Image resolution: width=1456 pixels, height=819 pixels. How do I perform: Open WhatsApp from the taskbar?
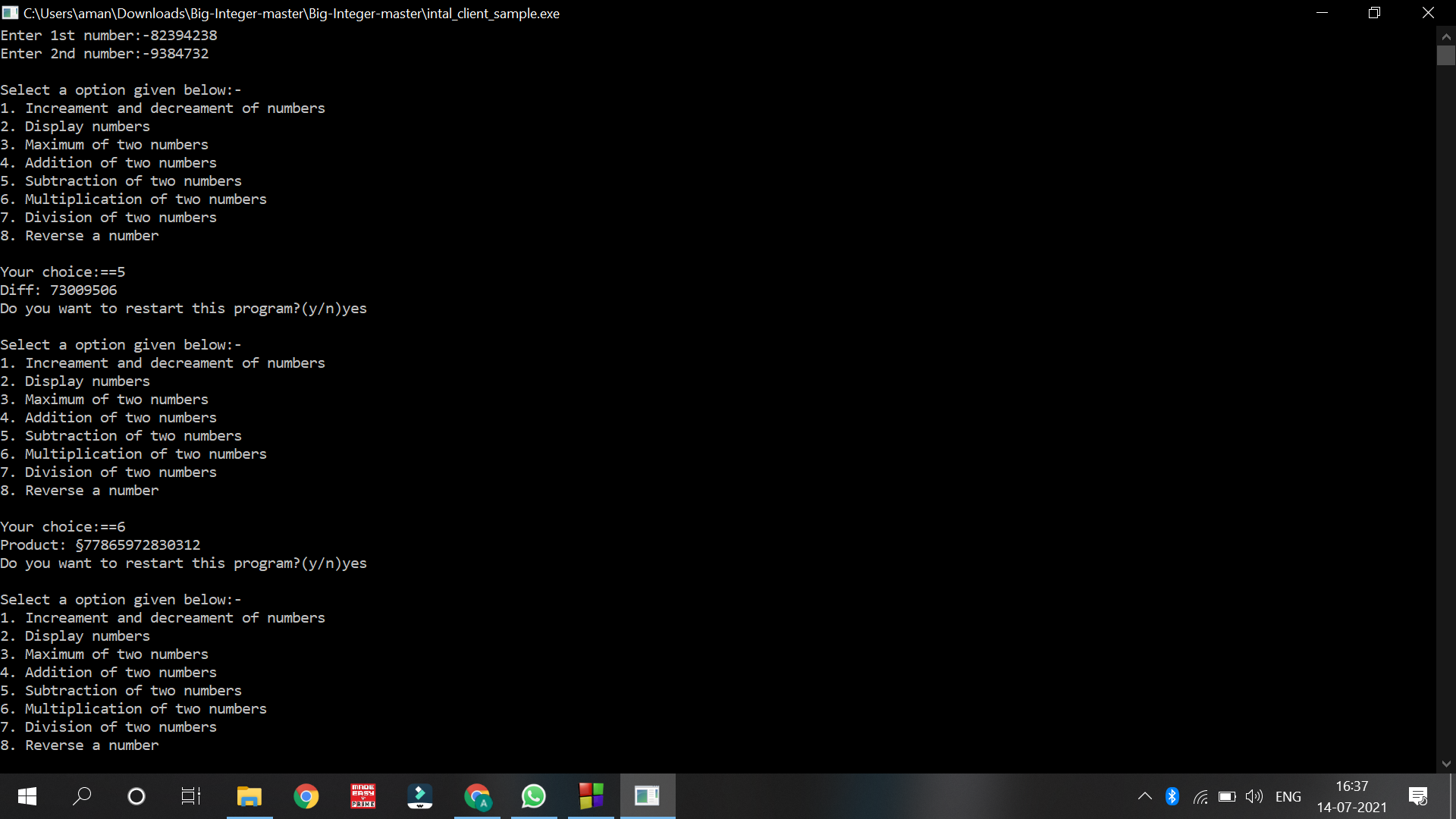pyautogui.click(x=534, y=796)
